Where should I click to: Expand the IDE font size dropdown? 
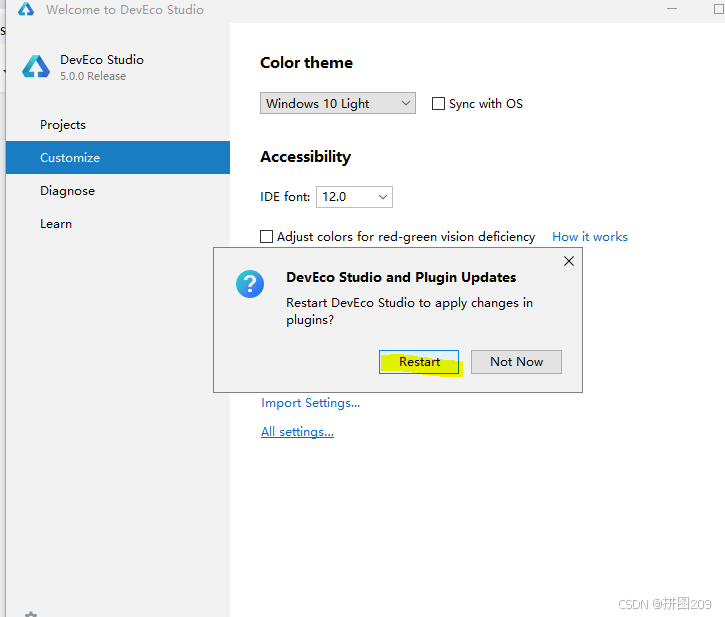354,197
